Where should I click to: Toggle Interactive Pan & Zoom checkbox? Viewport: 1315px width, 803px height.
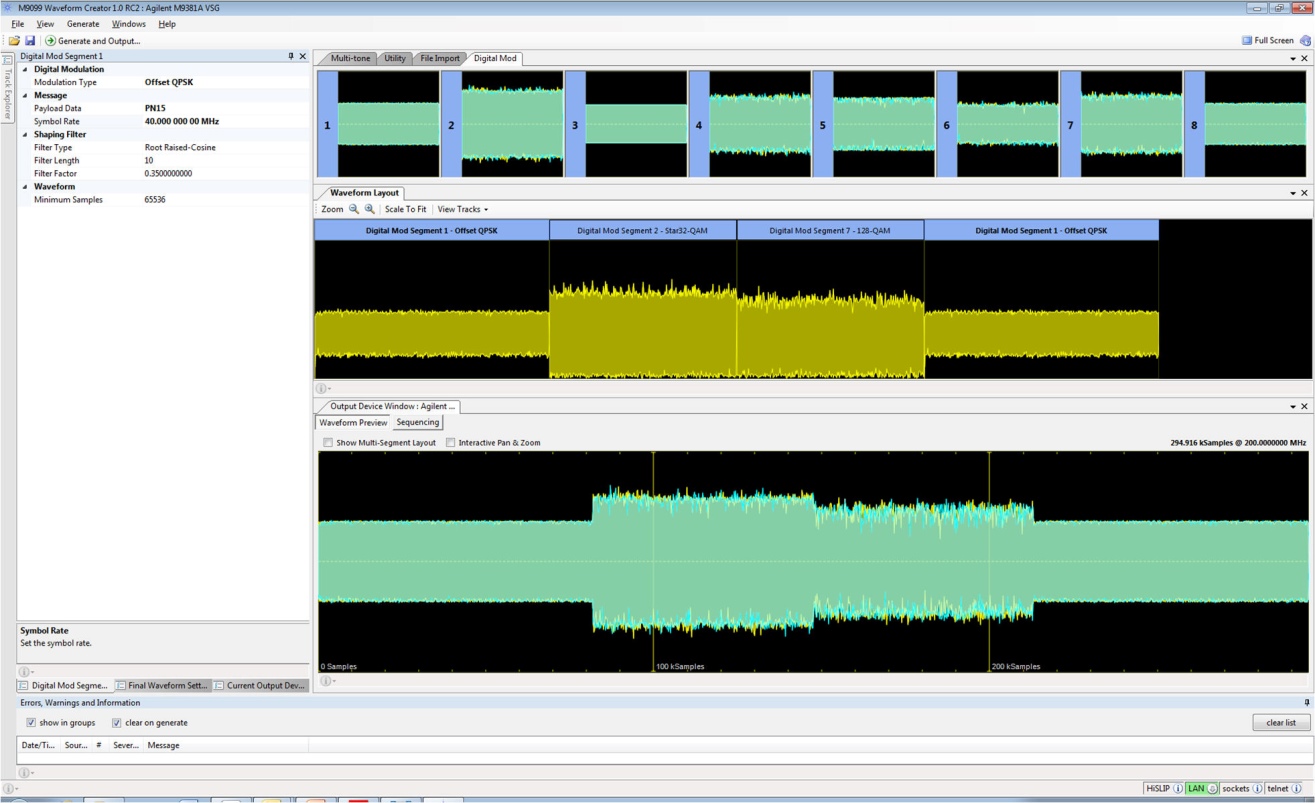pos(450,443)
